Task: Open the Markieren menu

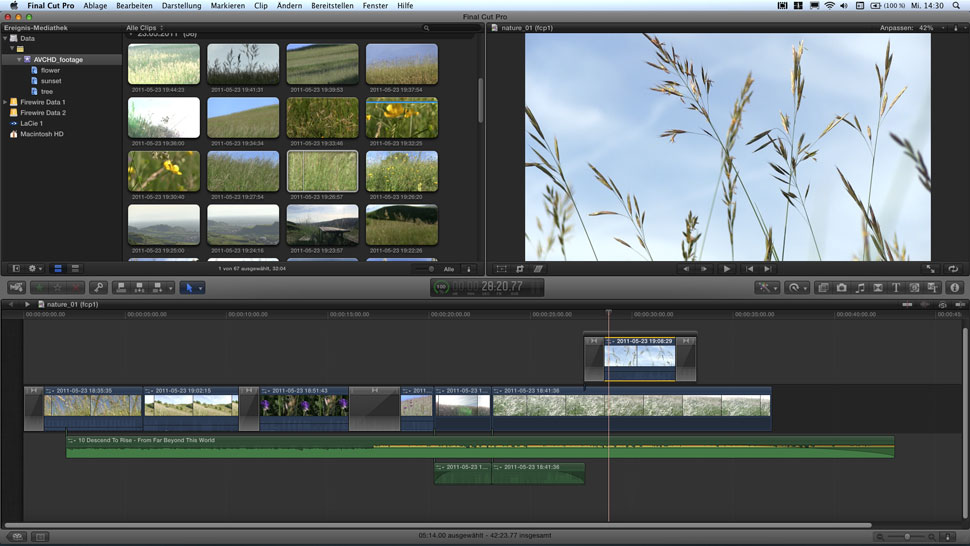Action: click(227, 6)
